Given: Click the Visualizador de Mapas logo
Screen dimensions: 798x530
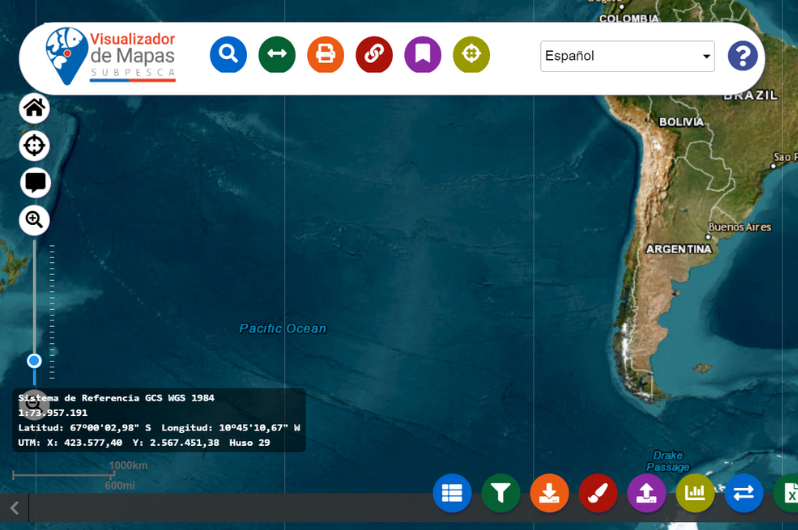Looking at the screenshot, I should (110, 55).
